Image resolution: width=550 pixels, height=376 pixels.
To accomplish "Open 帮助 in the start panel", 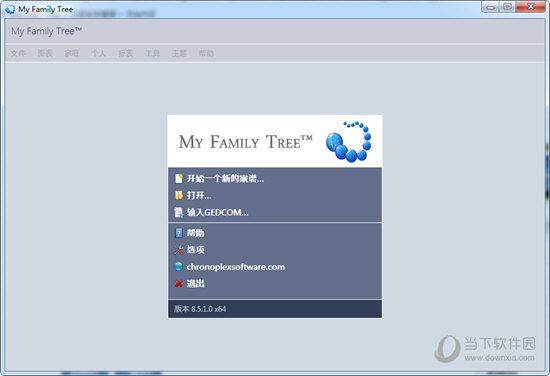I will 189,233.
